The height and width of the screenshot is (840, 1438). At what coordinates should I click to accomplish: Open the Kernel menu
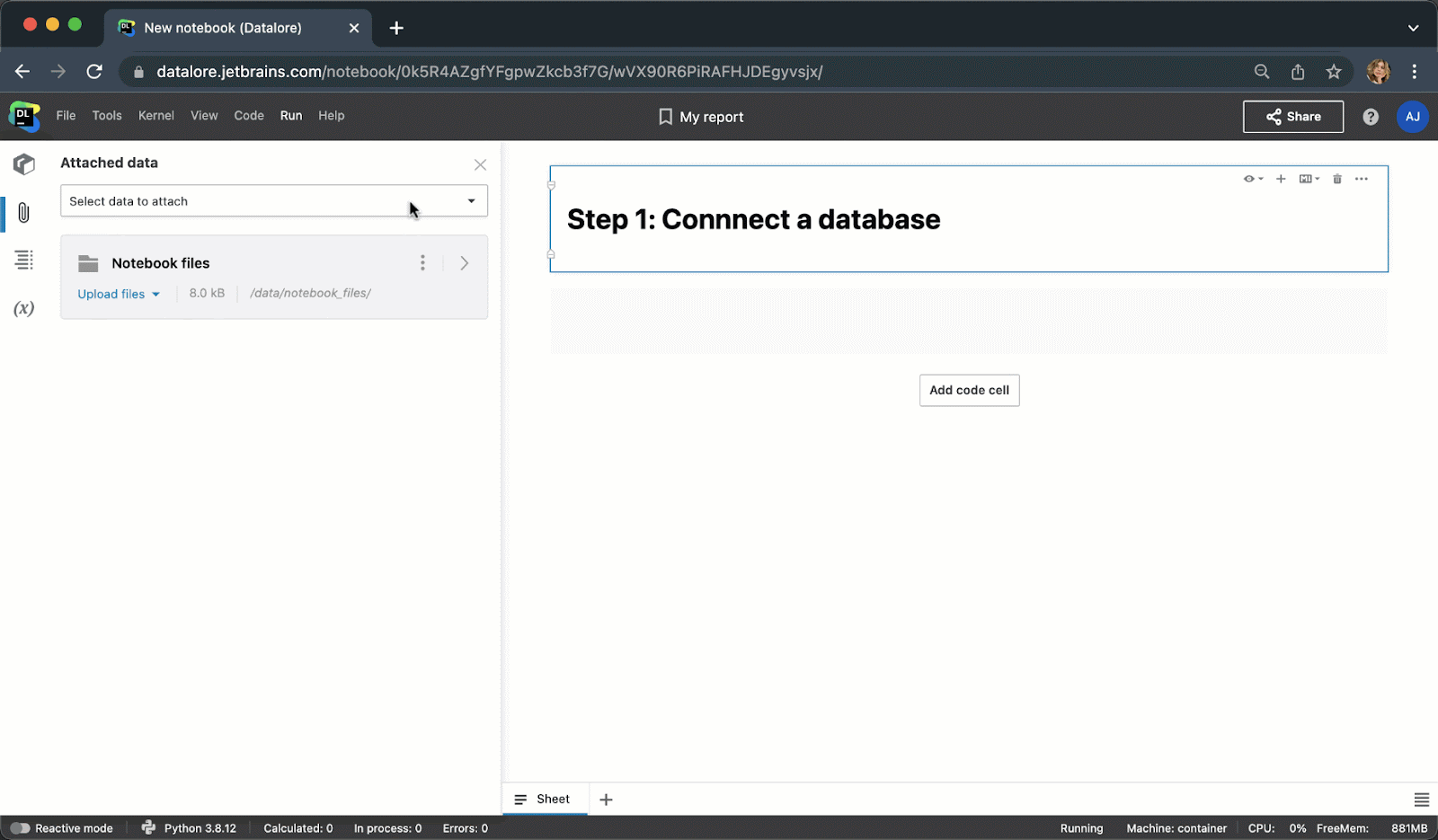(156, 115)
